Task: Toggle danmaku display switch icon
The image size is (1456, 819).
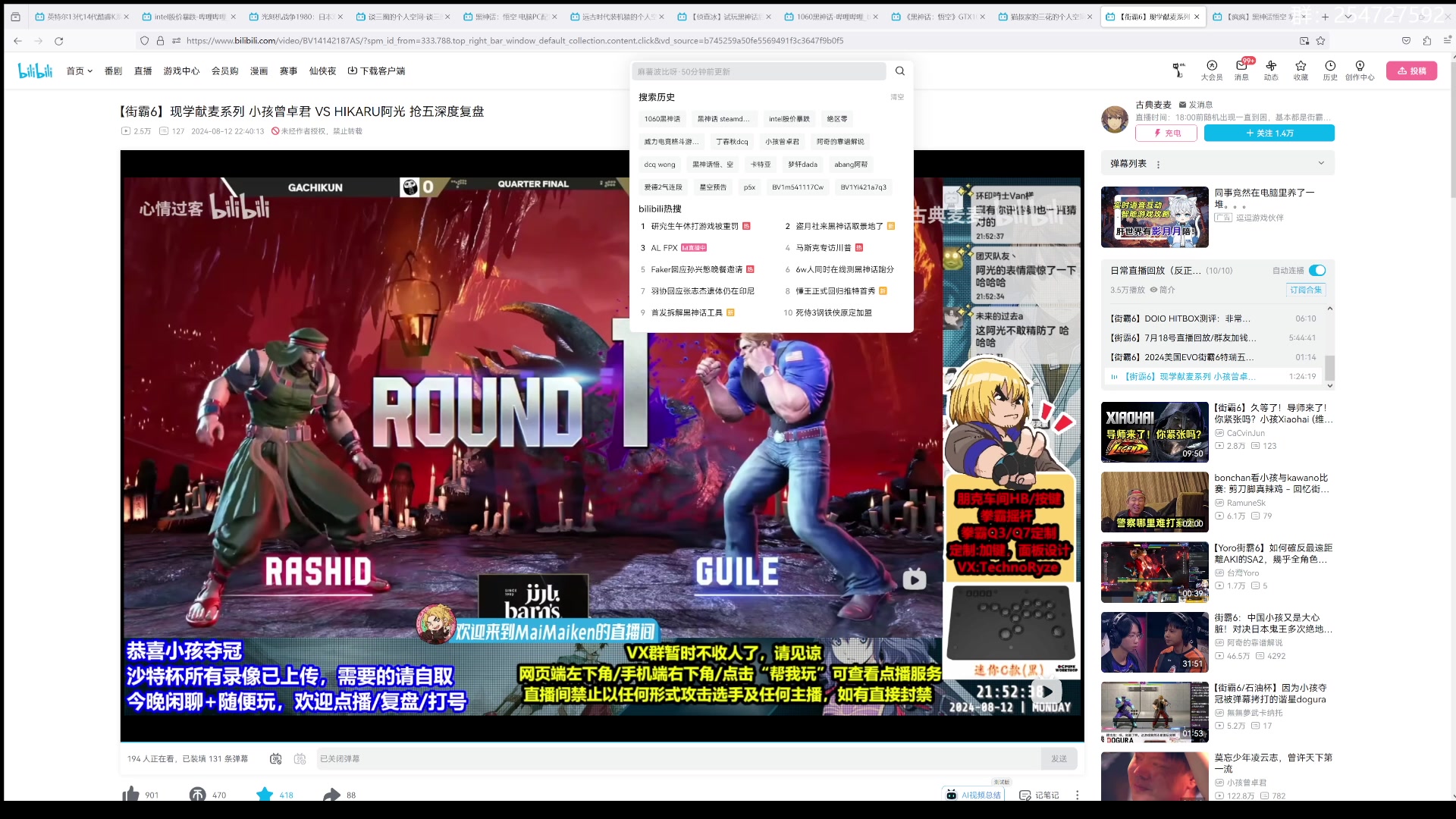Action: click(x=276, y=758)
